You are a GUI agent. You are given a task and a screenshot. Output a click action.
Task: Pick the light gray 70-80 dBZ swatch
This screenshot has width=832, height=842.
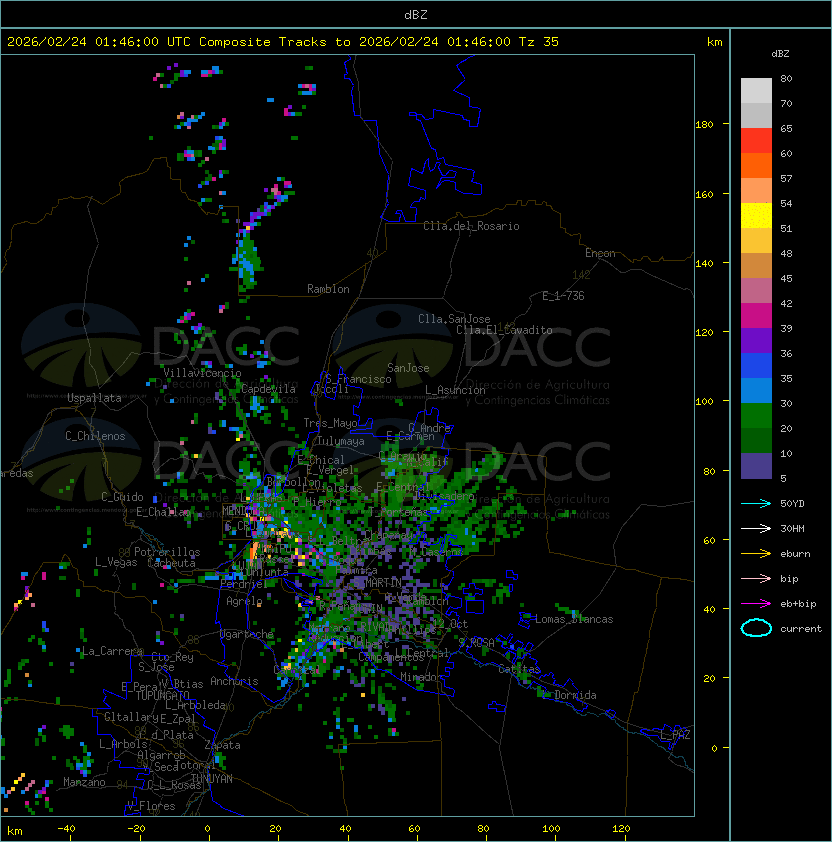[x=756, y=90]
